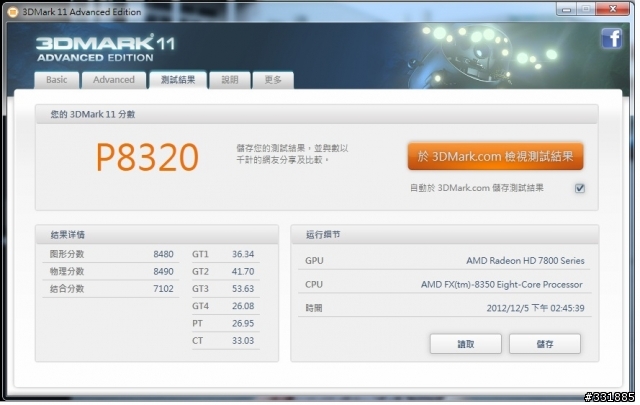
Task: Click the orange 於 3DMark.com 檢視測試結果 button
Action: pos(495,156)
